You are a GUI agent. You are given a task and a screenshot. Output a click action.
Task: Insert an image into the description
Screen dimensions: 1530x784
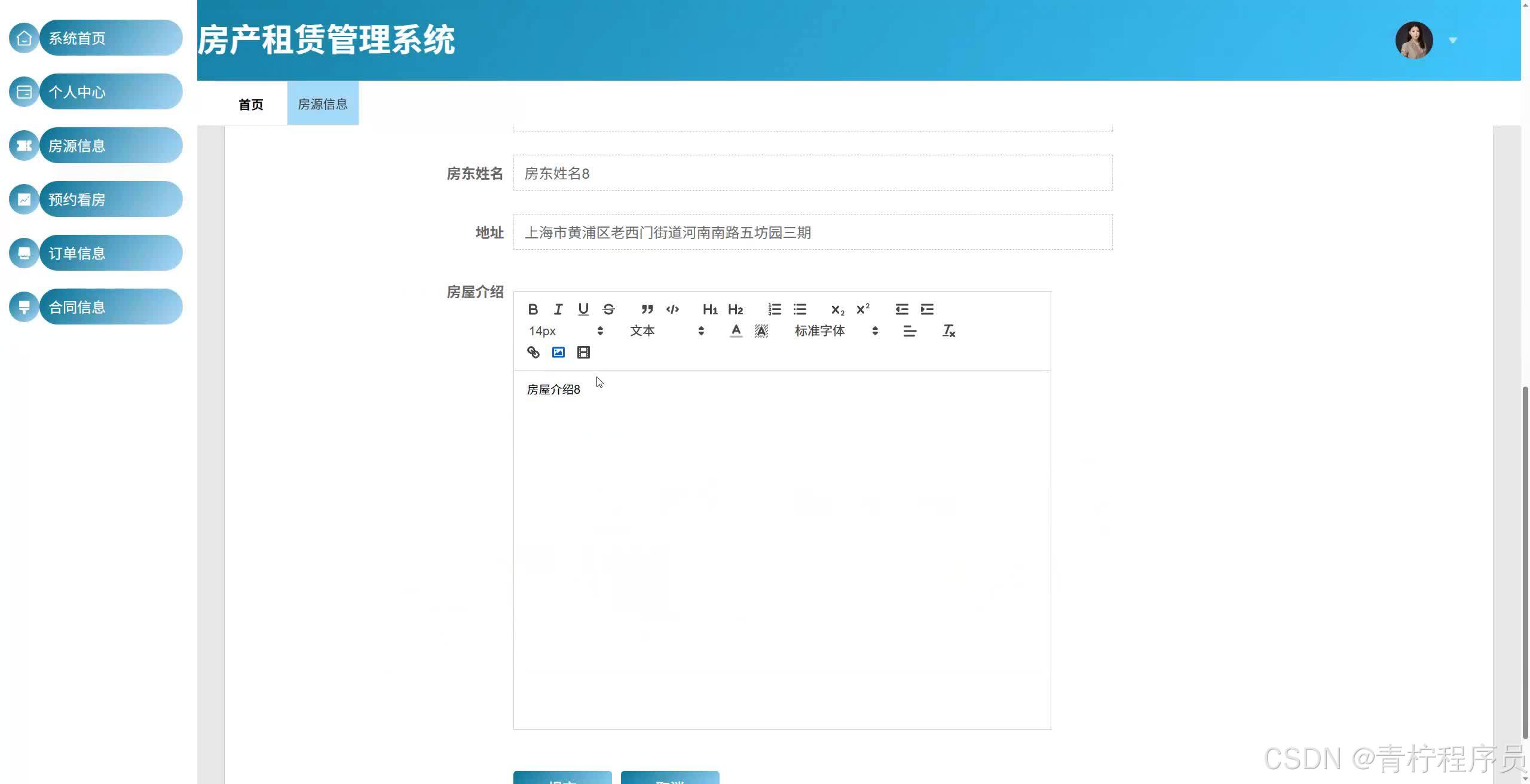tap(558, 352)
